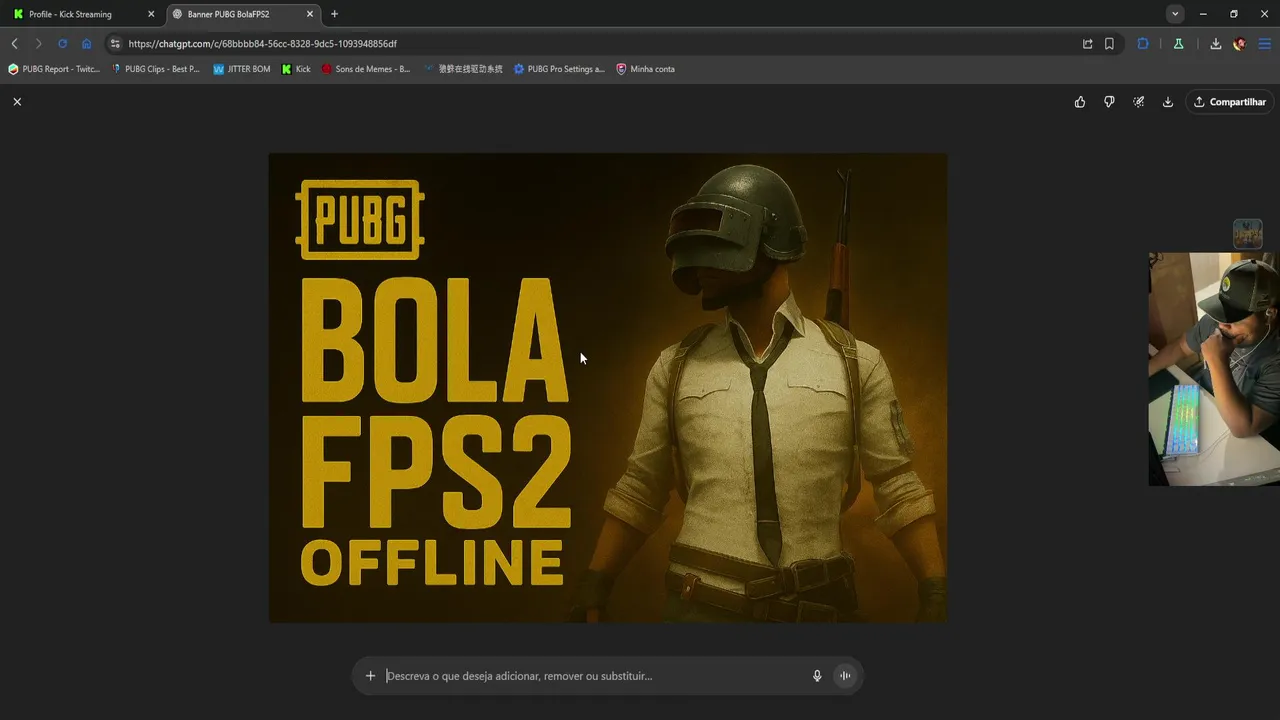Open the select-area edit tool

(x=1138, y=102)
